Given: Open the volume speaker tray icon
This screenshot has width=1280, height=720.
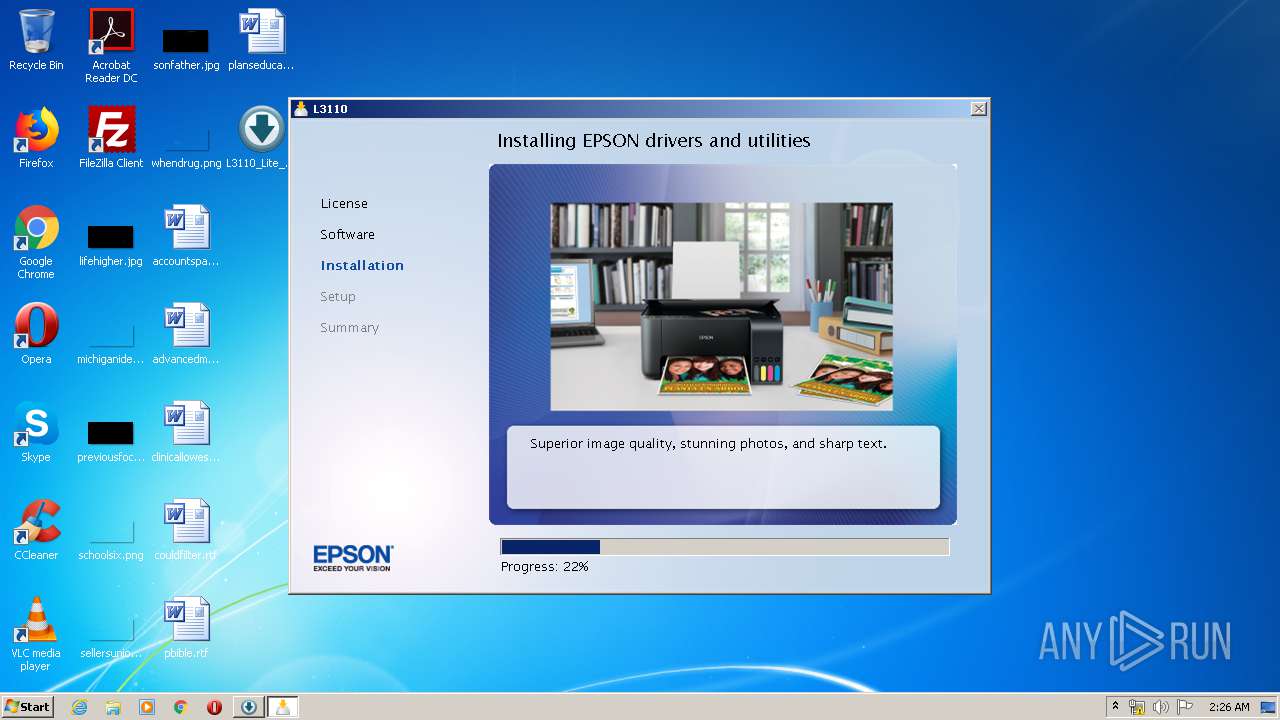Looking at the screenshot, I should (1160, 707).
